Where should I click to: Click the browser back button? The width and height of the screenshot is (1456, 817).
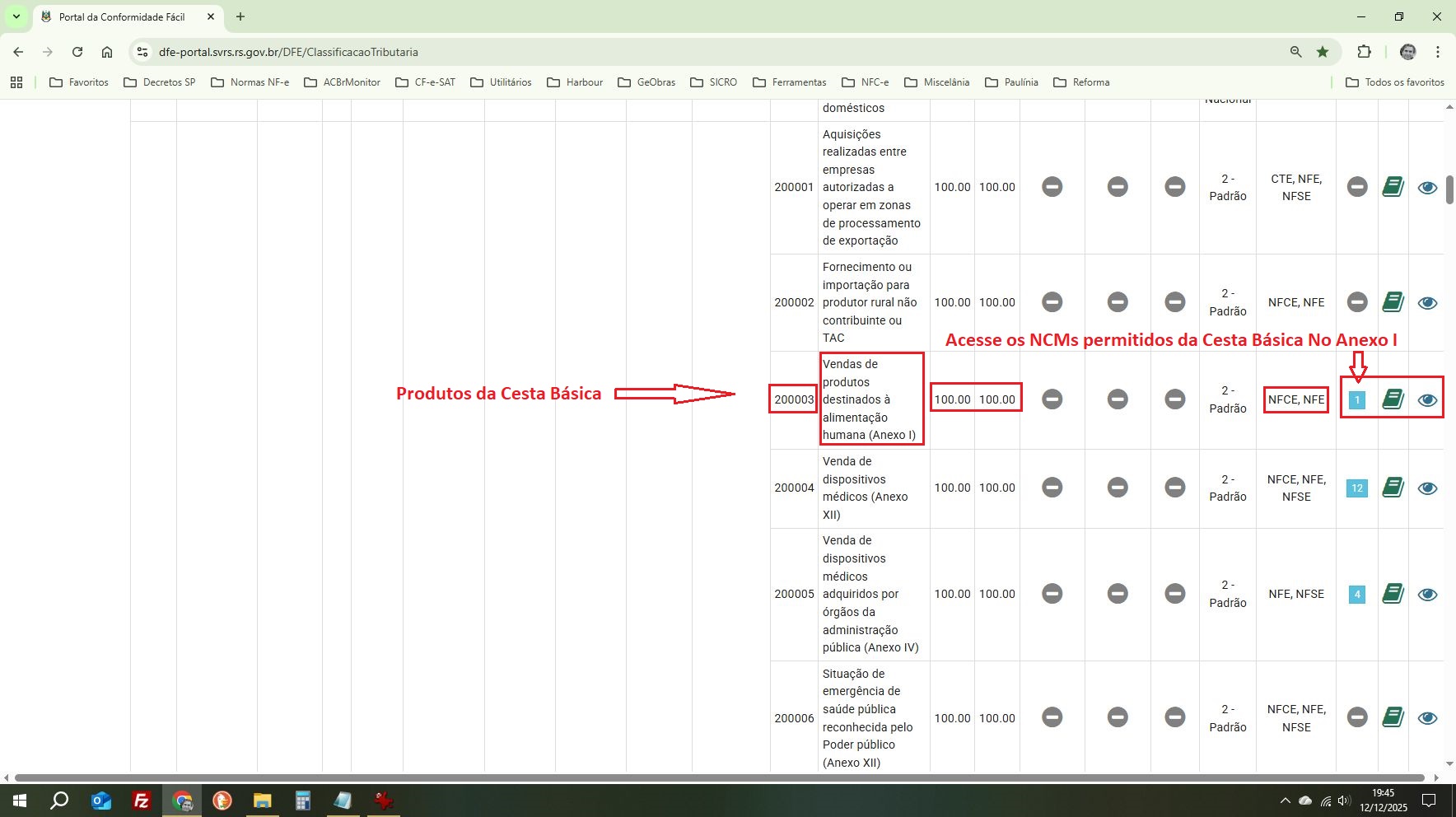[x=18, y=51]
